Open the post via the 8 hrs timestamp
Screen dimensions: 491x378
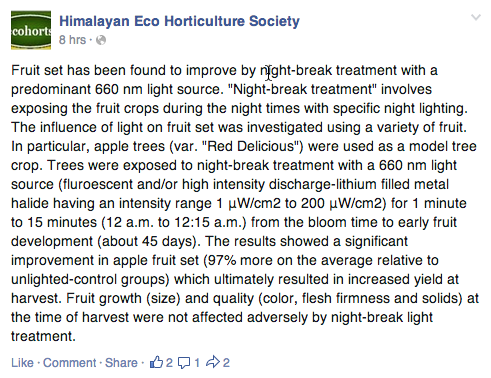tap(73, 40)
